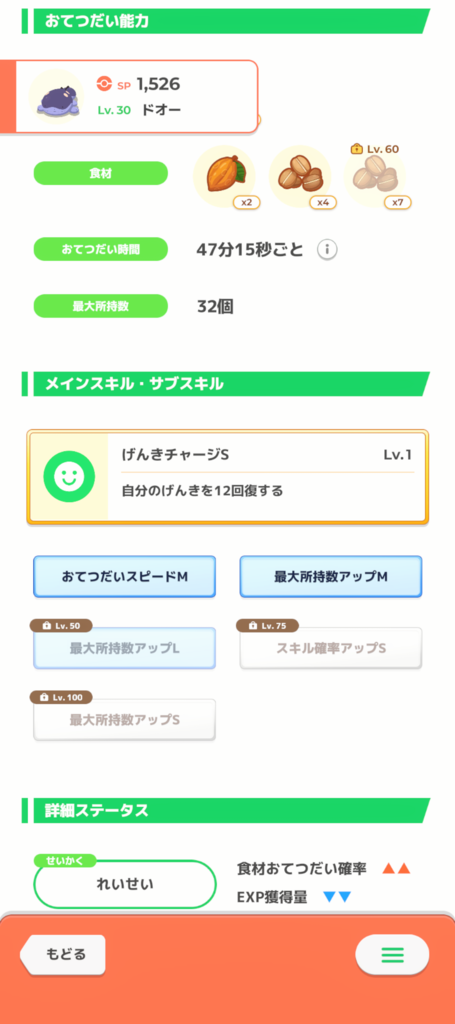Image resolution: width=455 pixels, height=1024 pixels.
Task: Tap the ドオー Pokémon portrait
Action: (x=57, y=97)
